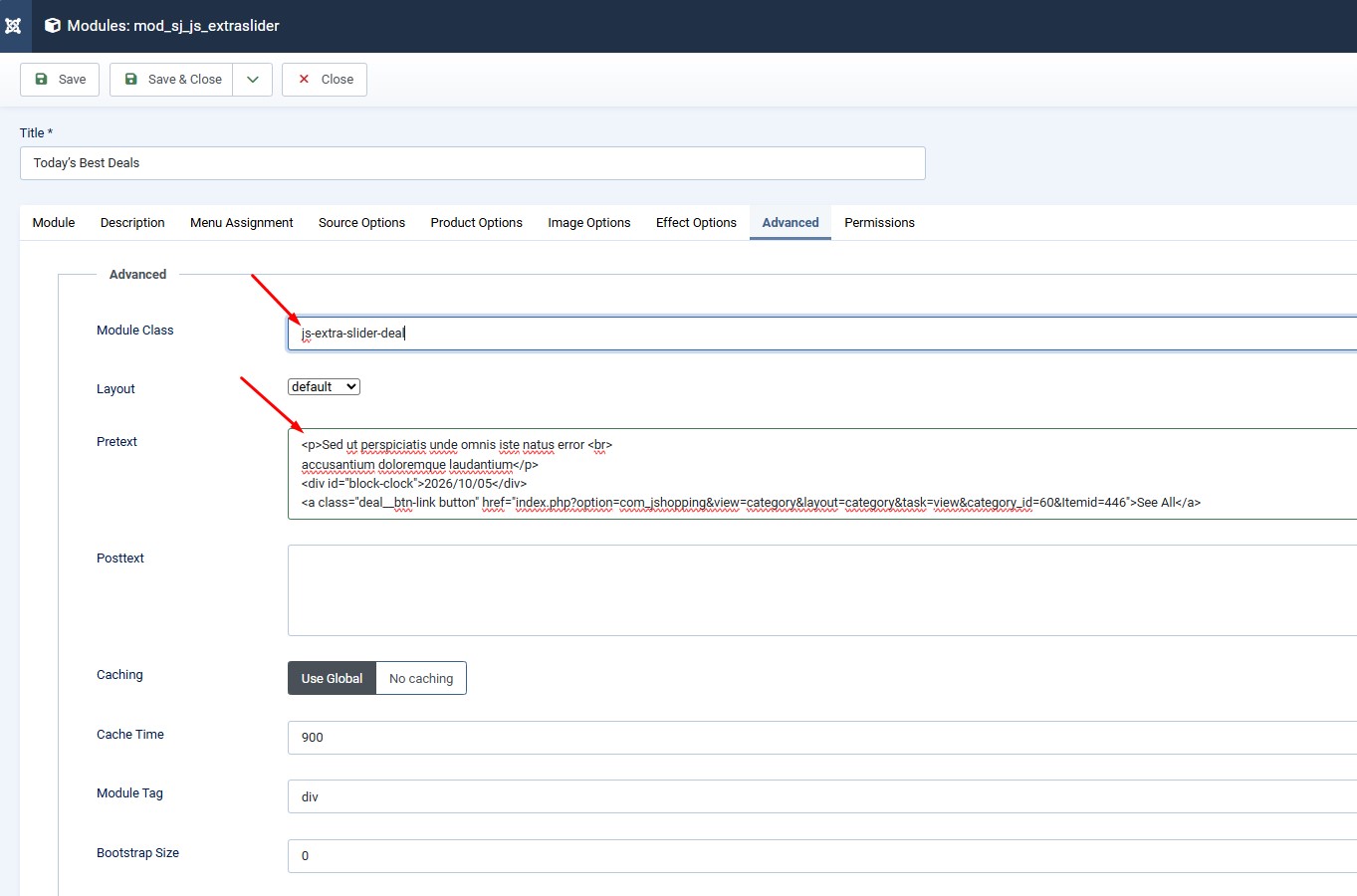The image size is (1357, 896).
Task: Select No caching option
Action: [421, 679]
